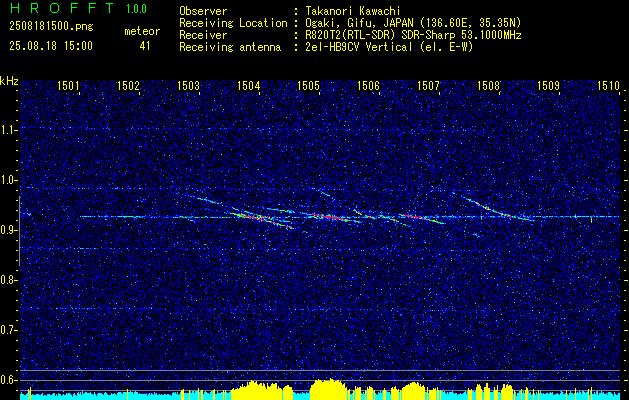Click the 1509 time axis label
This screenshot has width=629, height=400.
548,85
